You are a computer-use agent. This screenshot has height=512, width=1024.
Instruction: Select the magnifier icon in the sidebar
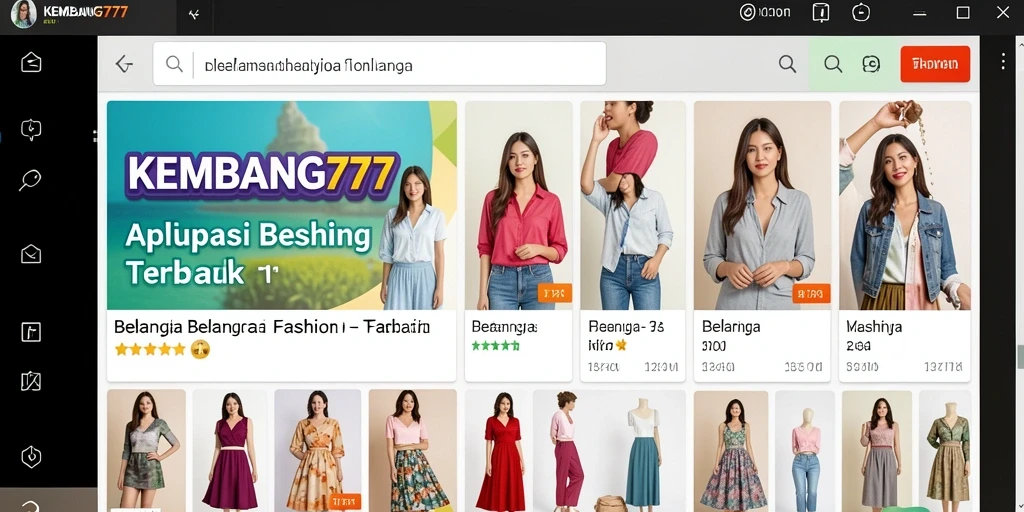tap(30, 180)
